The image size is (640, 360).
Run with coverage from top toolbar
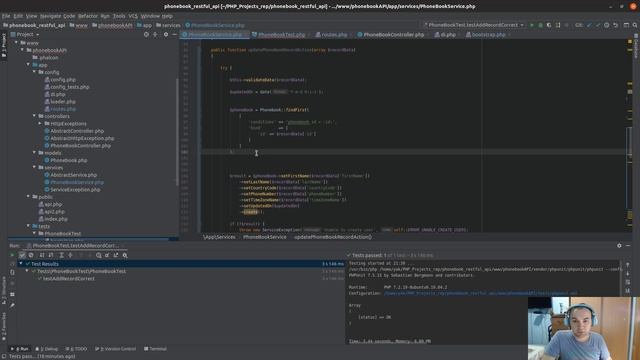pos(549,25)
